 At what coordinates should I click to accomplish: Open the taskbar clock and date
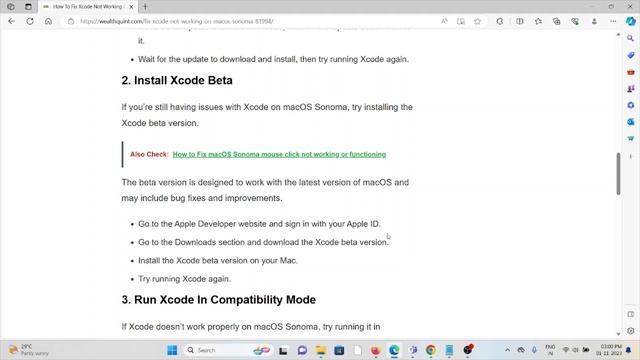pyautogui.click(x=609, y=350)
